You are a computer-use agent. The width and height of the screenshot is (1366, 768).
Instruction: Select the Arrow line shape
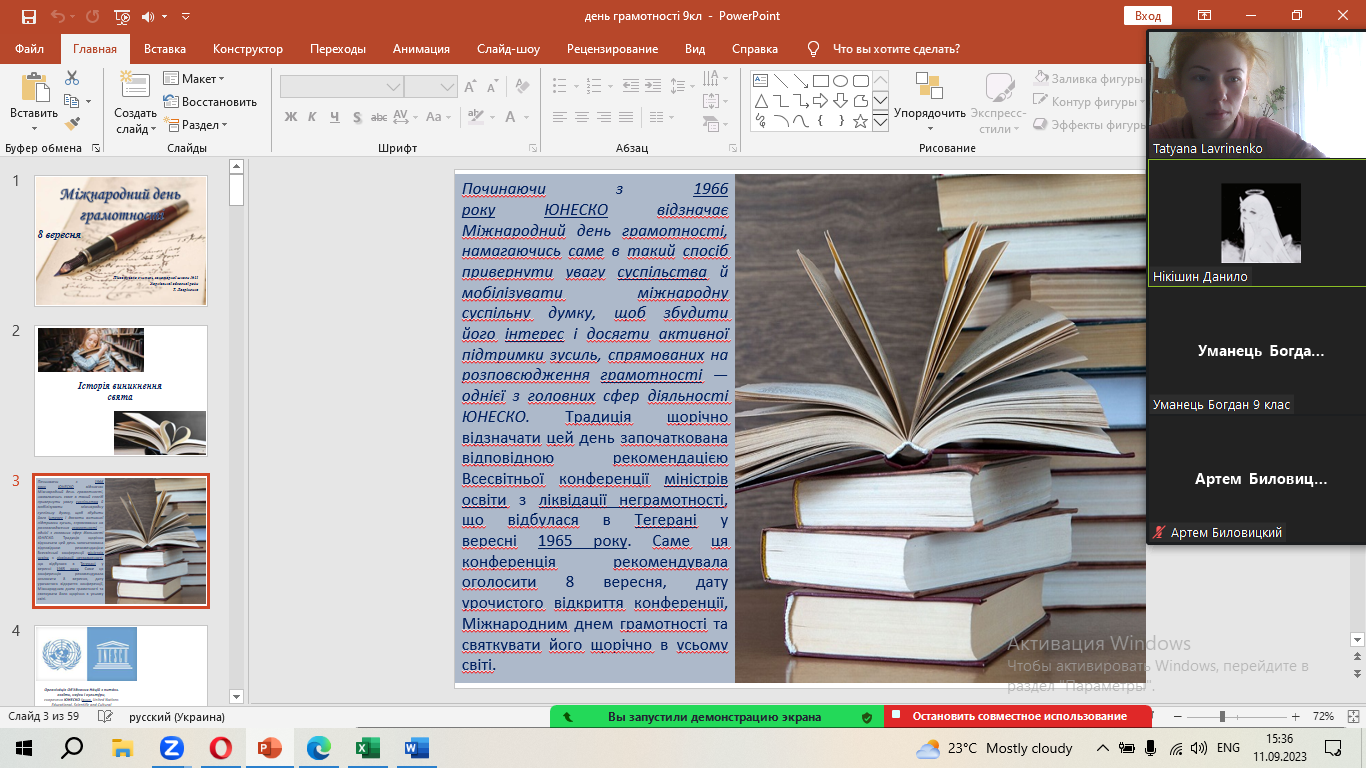(800, 81)
